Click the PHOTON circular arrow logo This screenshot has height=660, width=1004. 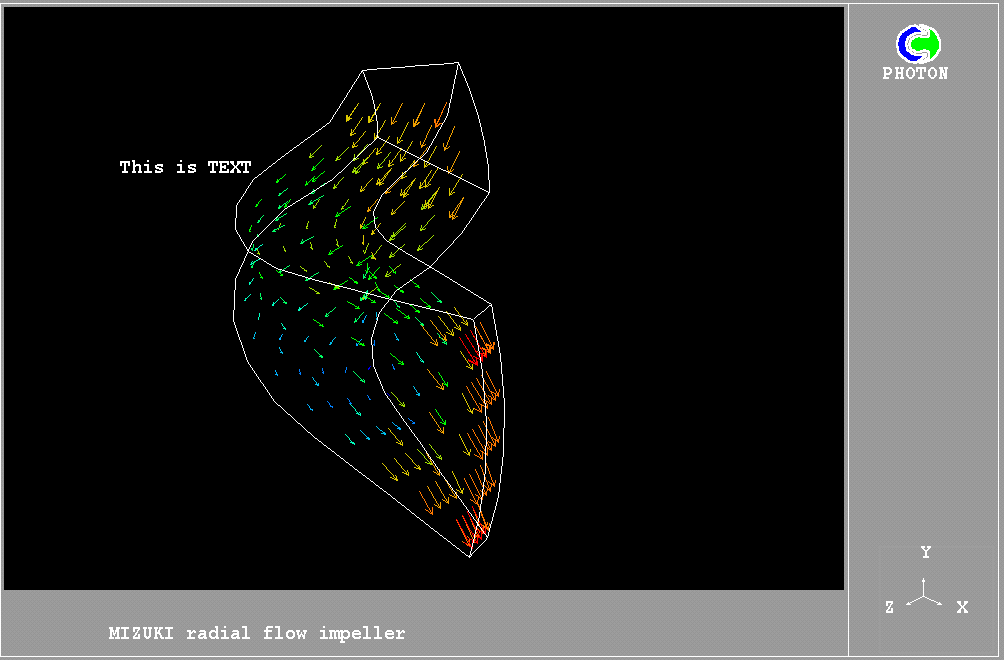click(x=917, y=45)
